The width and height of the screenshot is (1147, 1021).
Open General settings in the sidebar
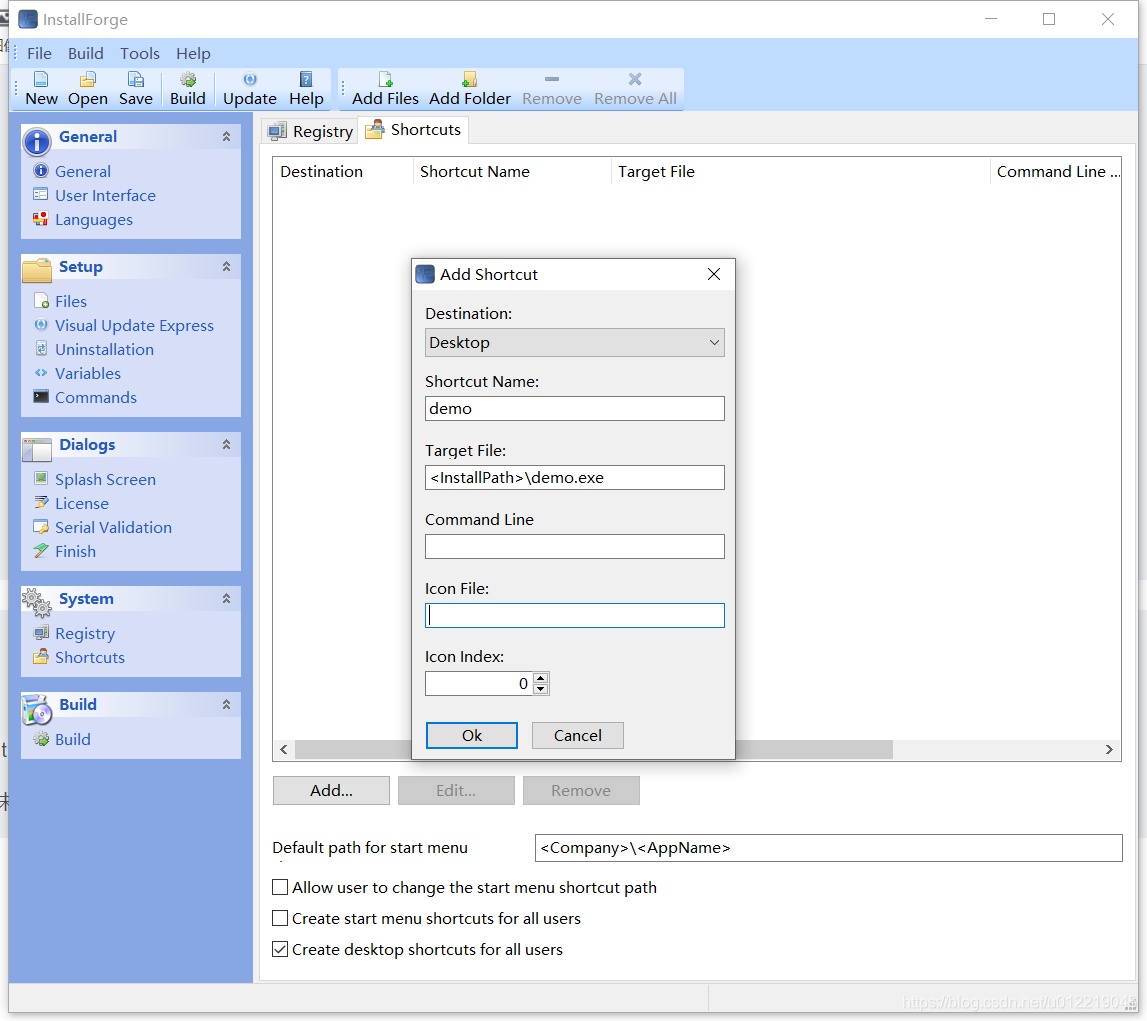pyautogui.click(x=83, y=171)
